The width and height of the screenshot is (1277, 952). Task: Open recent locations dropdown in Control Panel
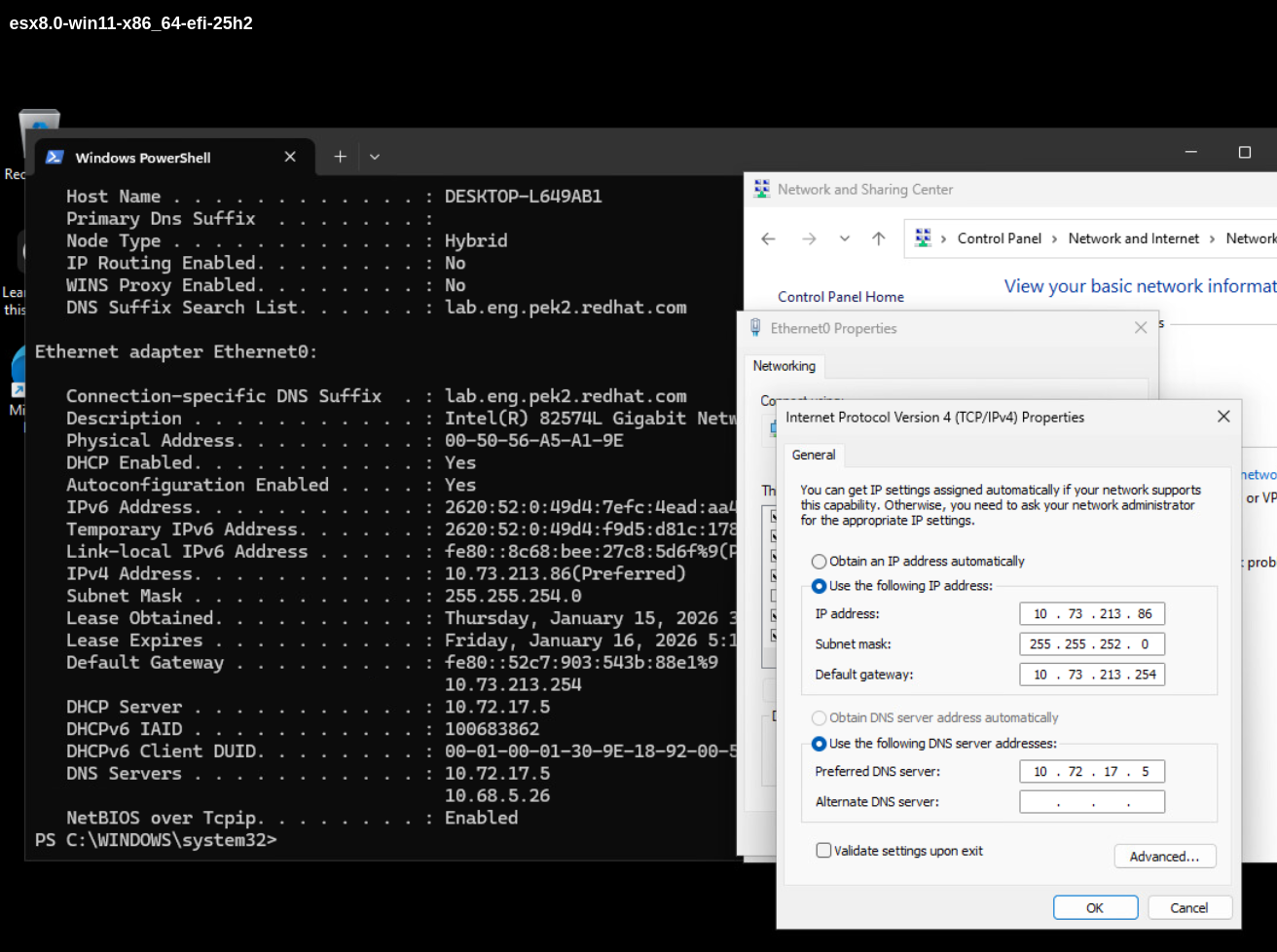point(844,238)
